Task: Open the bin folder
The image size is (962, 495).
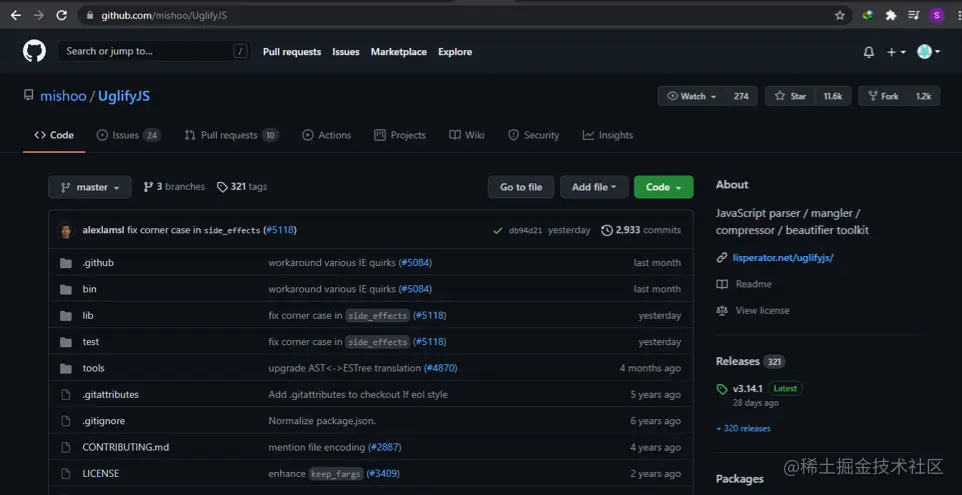Action: click(x=90, y=289)
